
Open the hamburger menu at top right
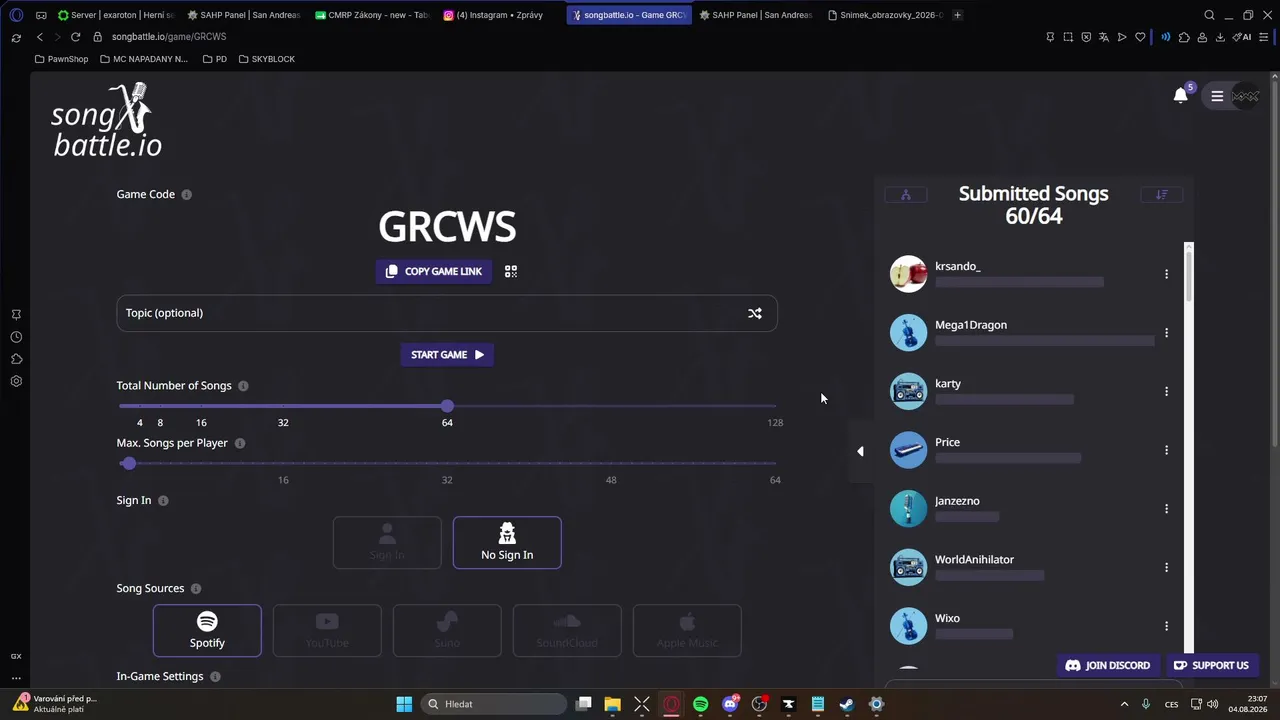1217,96
